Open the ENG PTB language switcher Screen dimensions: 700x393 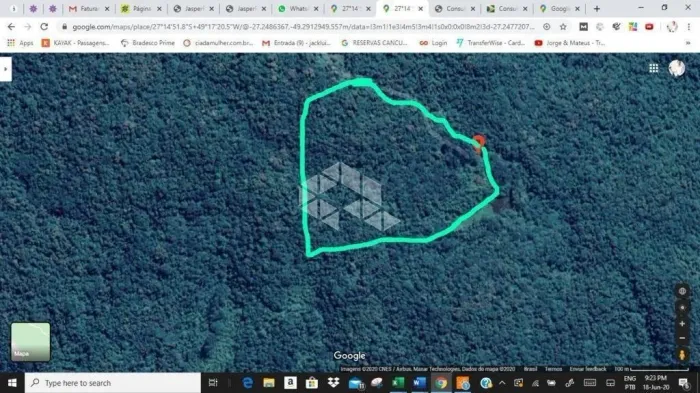630,383
